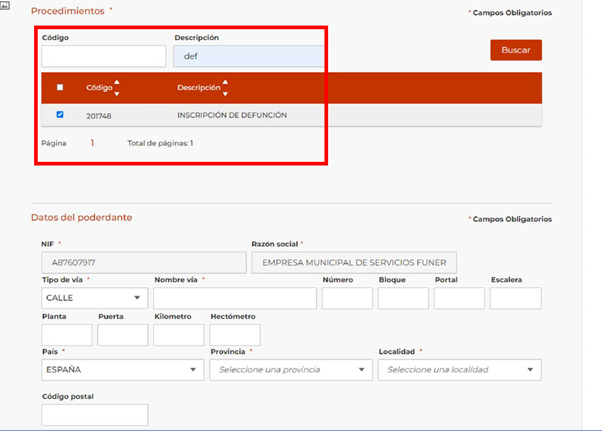Screen dimensions: 602x432
Task: Select the Número input box
Action: (x=347, y=298)
